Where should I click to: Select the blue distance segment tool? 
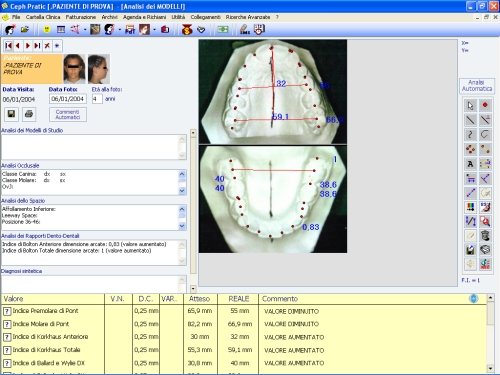(470, 193)
